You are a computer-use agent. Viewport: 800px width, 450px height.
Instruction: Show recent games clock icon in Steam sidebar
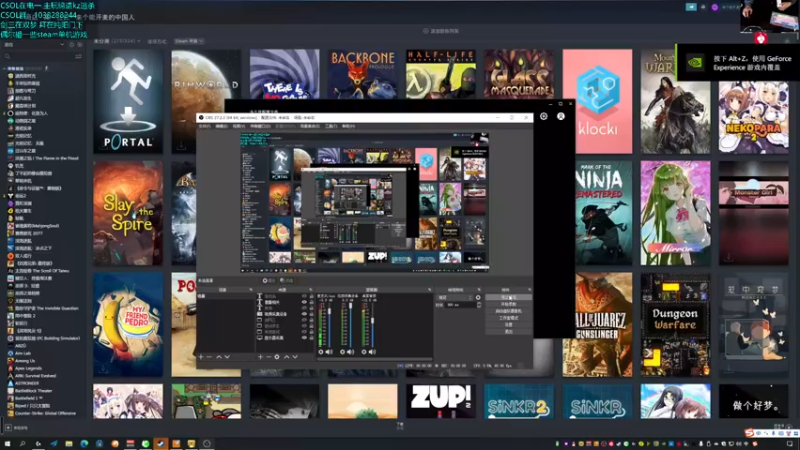coord(71,44)
